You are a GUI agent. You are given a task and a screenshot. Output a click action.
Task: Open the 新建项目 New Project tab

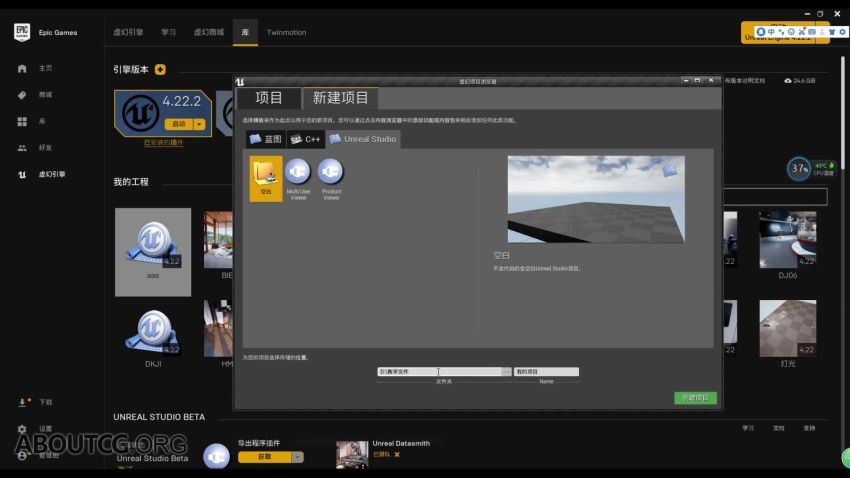[x=340, y=98]
